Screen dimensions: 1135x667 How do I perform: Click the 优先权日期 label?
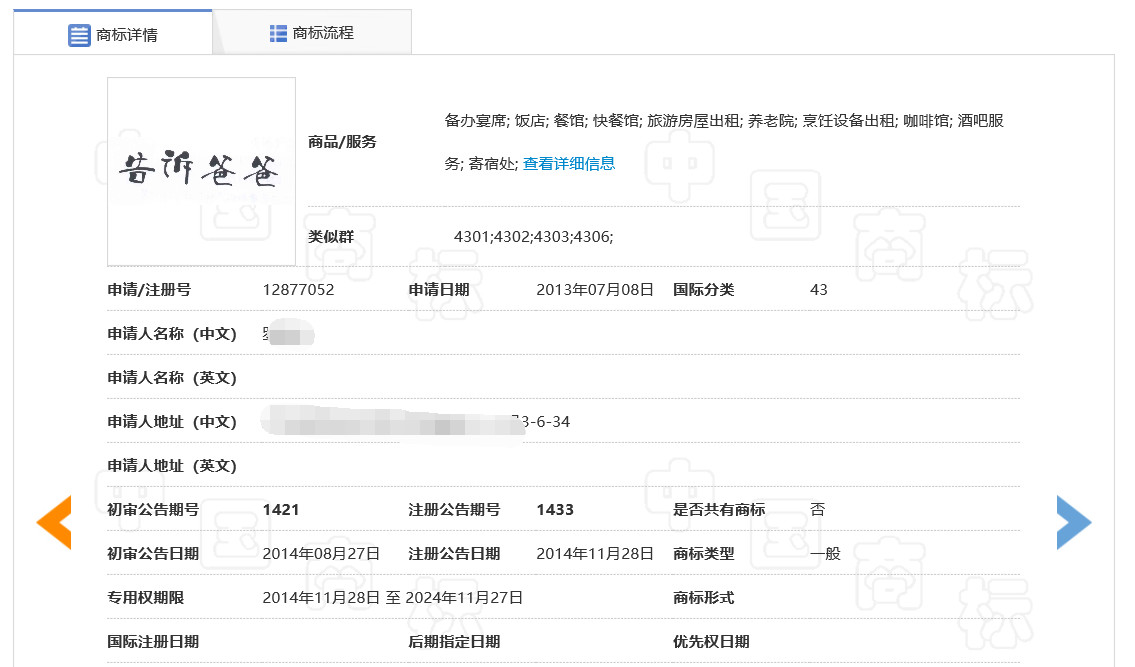[x=711, y=642]
